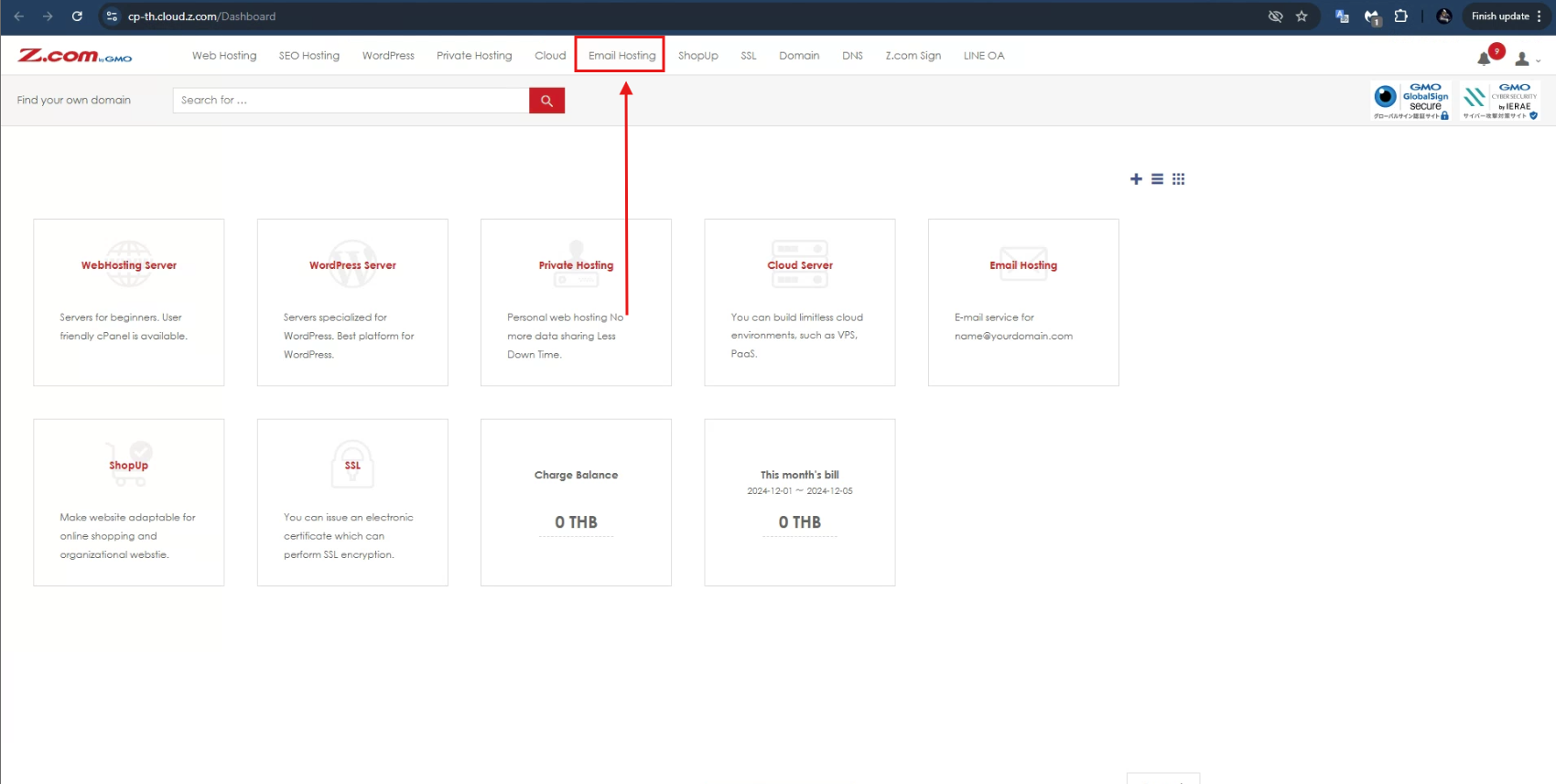Open the SSL menu item

(x=749, y=56)
